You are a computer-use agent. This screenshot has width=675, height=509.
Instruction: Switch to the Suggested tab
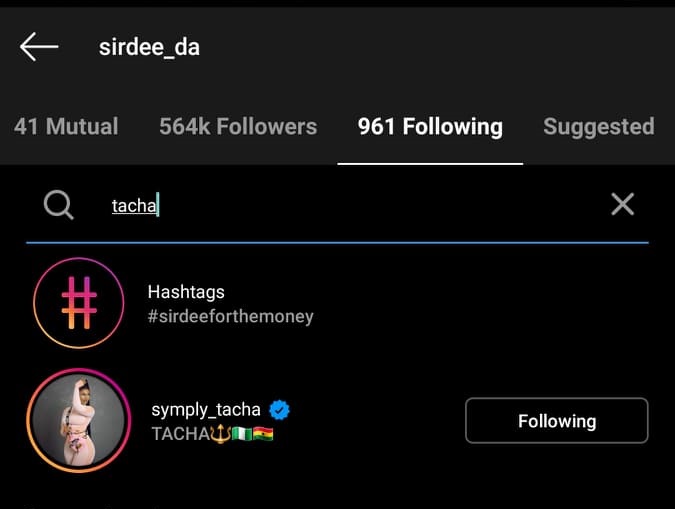pyautogui.click(x=599, y=127)
